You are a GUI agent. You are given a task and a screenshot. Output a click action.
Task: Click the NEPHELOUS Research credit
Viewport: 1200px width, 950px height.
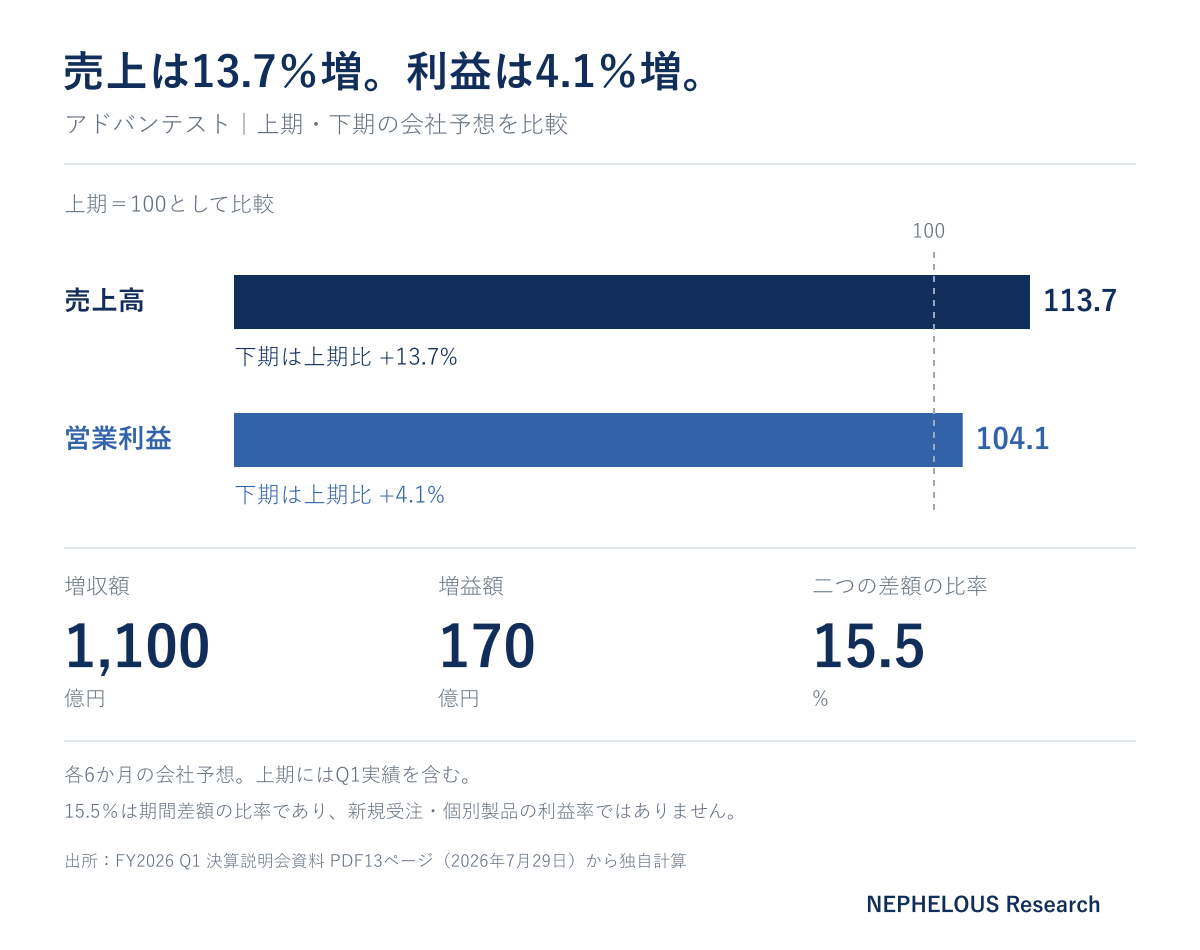[x=983, y=904]
